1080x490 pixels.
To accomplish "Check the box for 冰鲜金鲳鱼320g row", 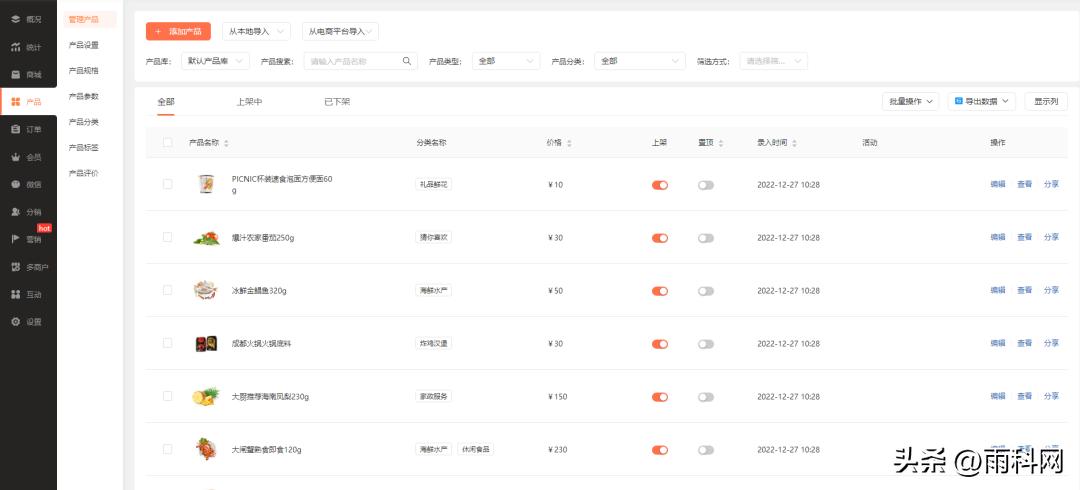I will 167,290.
